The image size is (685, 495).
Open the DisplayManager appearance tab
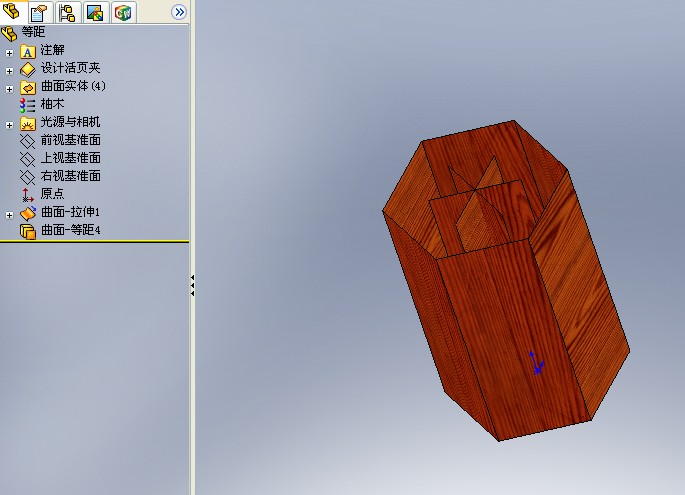(95, 12)
